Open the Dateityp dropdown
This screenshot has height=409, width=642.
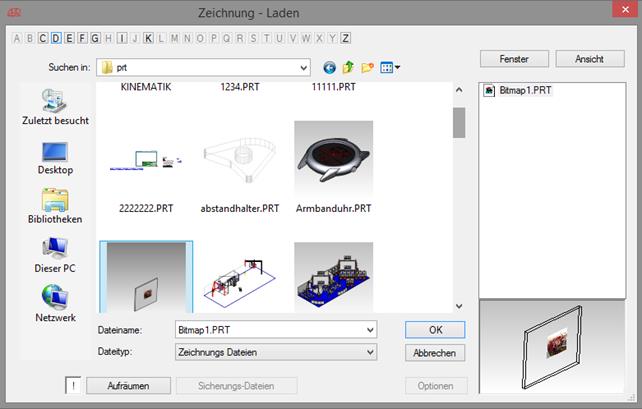(x=369, y=352)
